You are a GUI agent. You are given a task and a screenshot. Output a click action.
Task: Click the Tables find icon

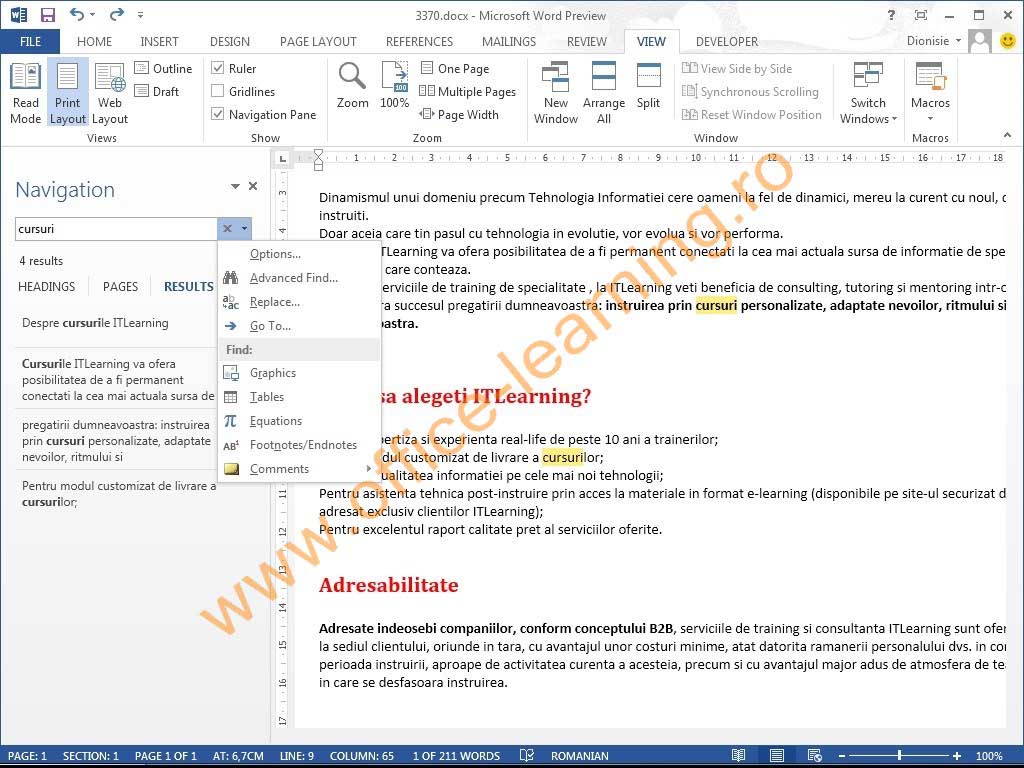[x=231, y=397]
